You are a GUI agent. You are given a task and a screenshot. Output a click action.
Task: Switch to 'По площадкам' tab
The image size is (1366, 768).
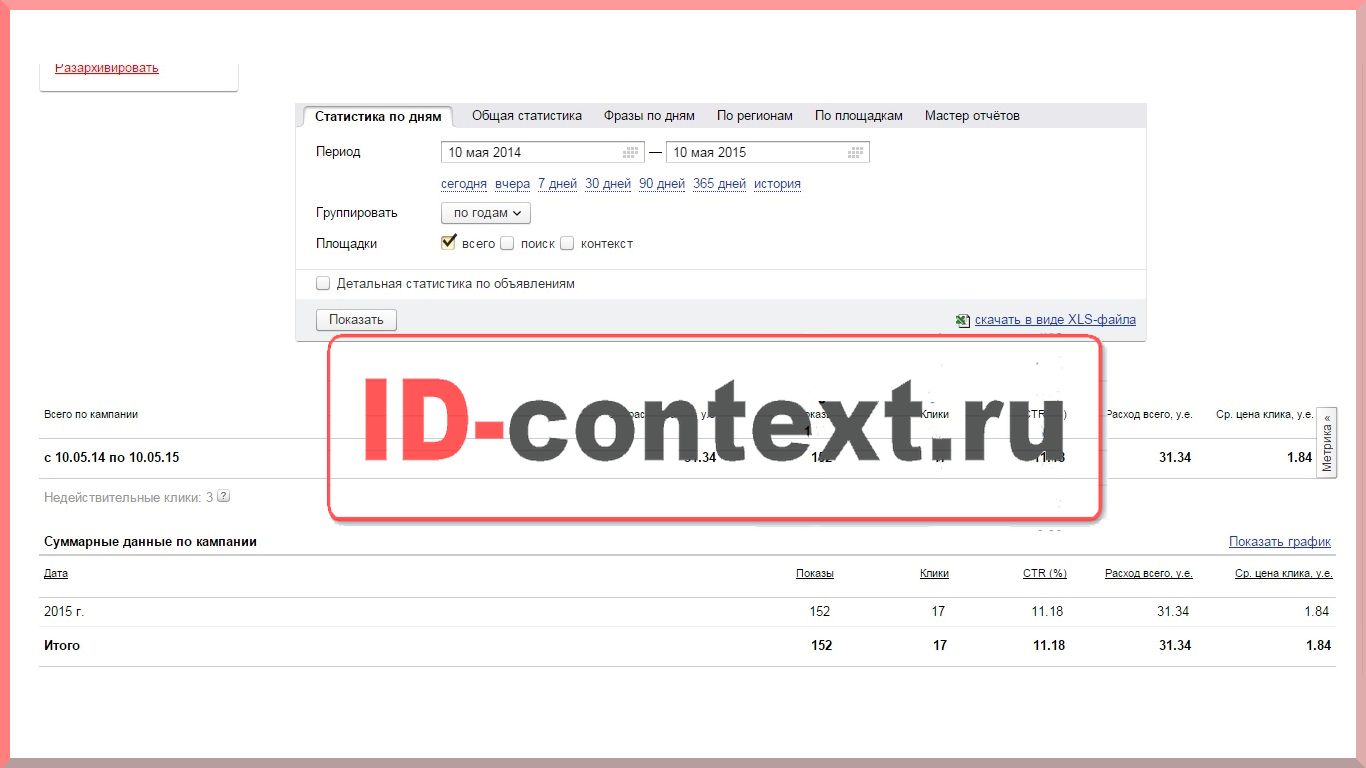pyautogui.click(x=859, y=115)
